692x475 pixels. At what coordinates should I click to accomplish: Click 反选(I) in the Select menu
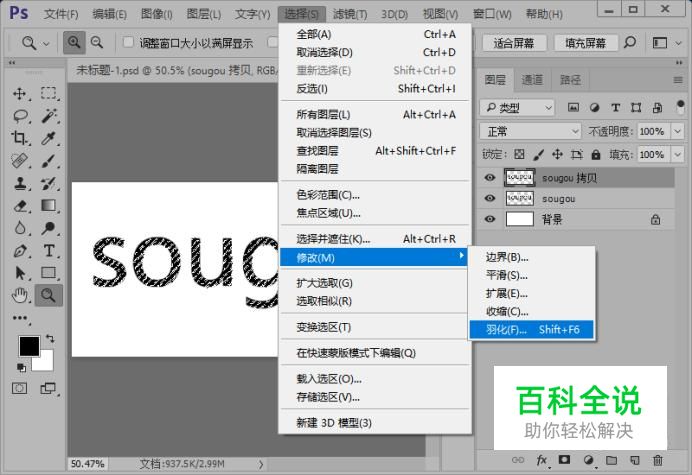[x=375, y=89]
